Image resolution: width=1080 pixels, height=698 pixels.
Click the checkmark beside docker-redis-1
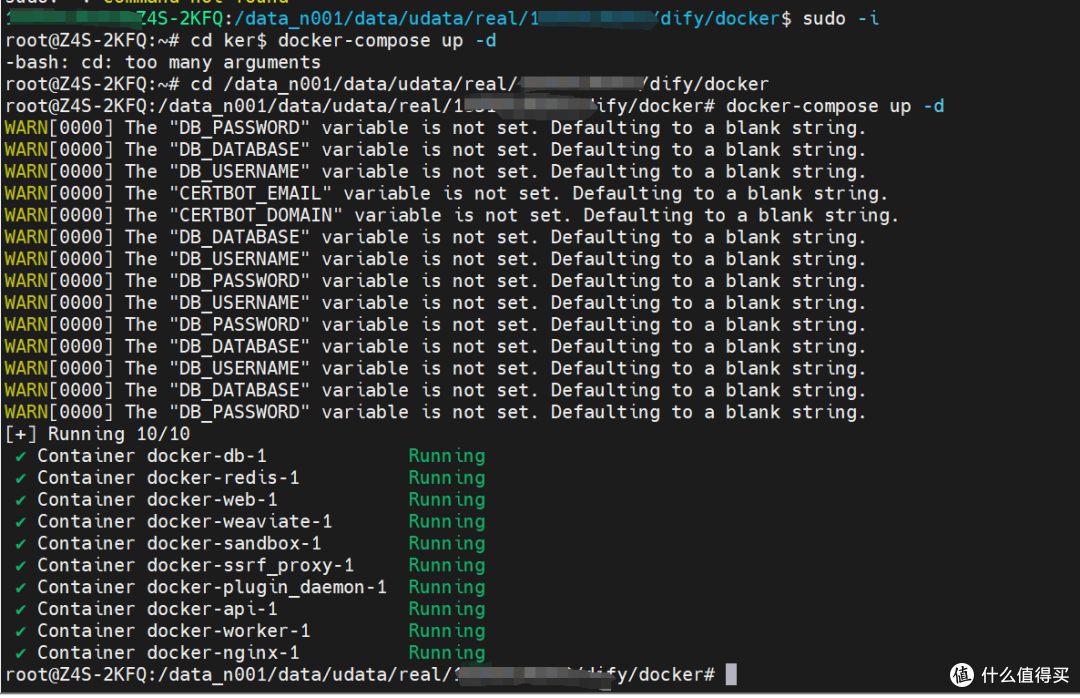pos(22,478)
